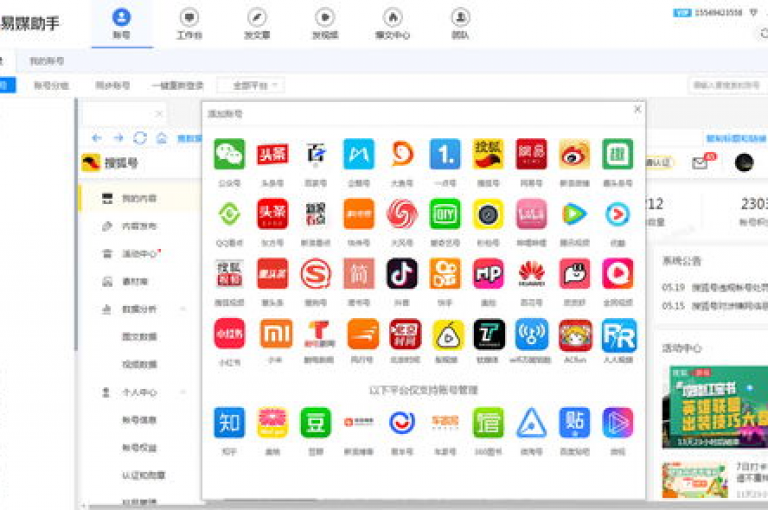Viewport: 768px width, 510px height.
Task: Open 我的内容 in Sohu sidebar
Action: pyautogui.click(x=140, y=198)
